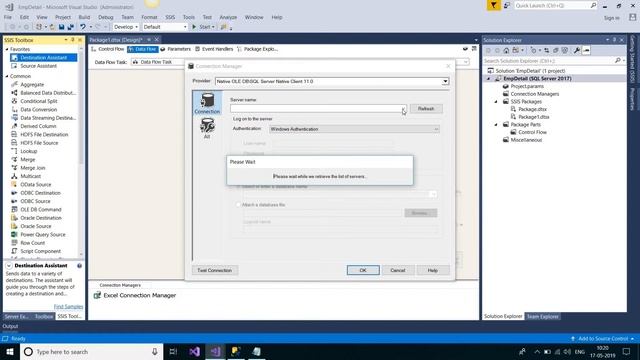
Task: Open the Project menu
Action: 63,17
